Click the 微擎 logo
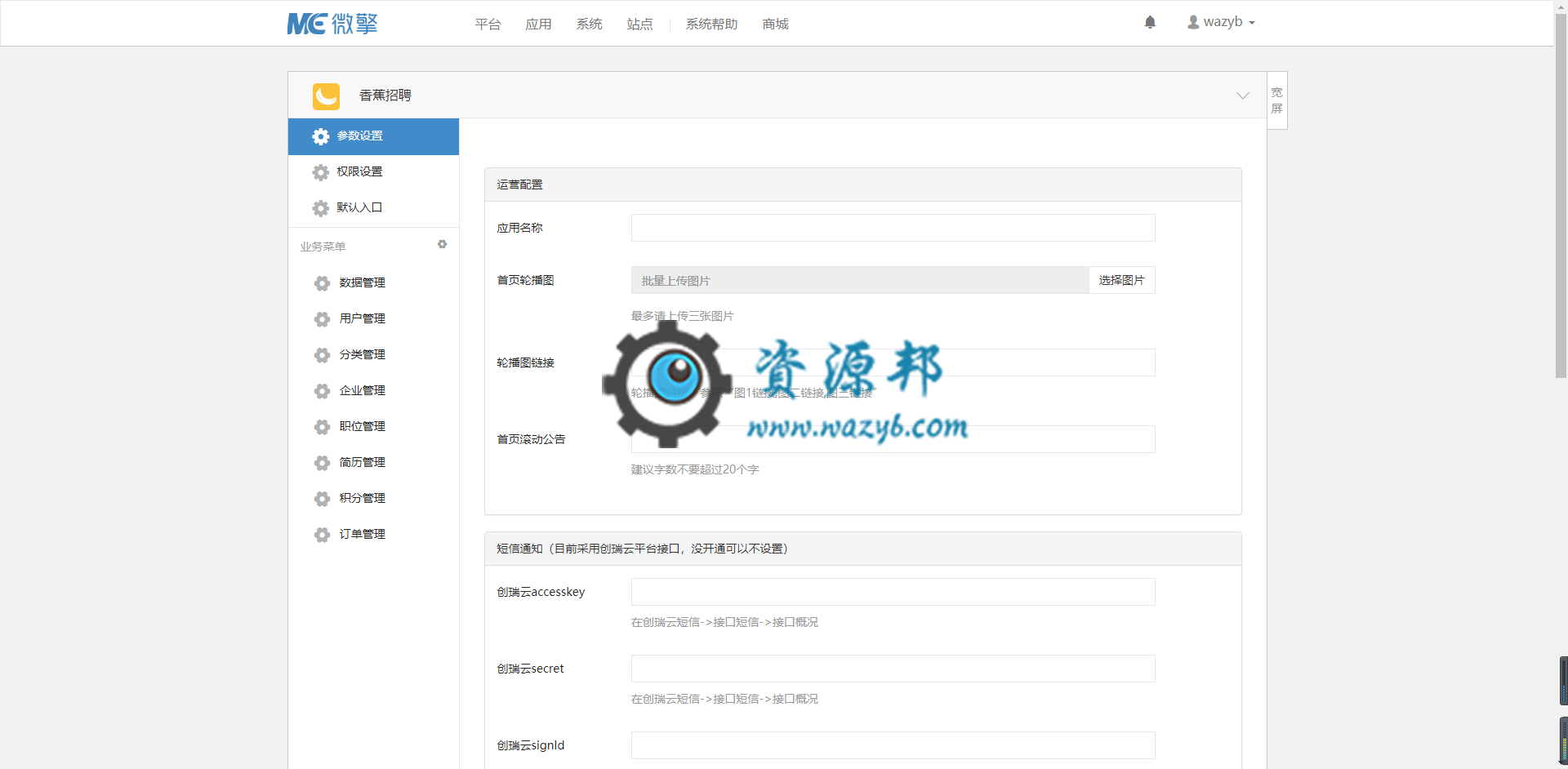 (x=332, y=24)
